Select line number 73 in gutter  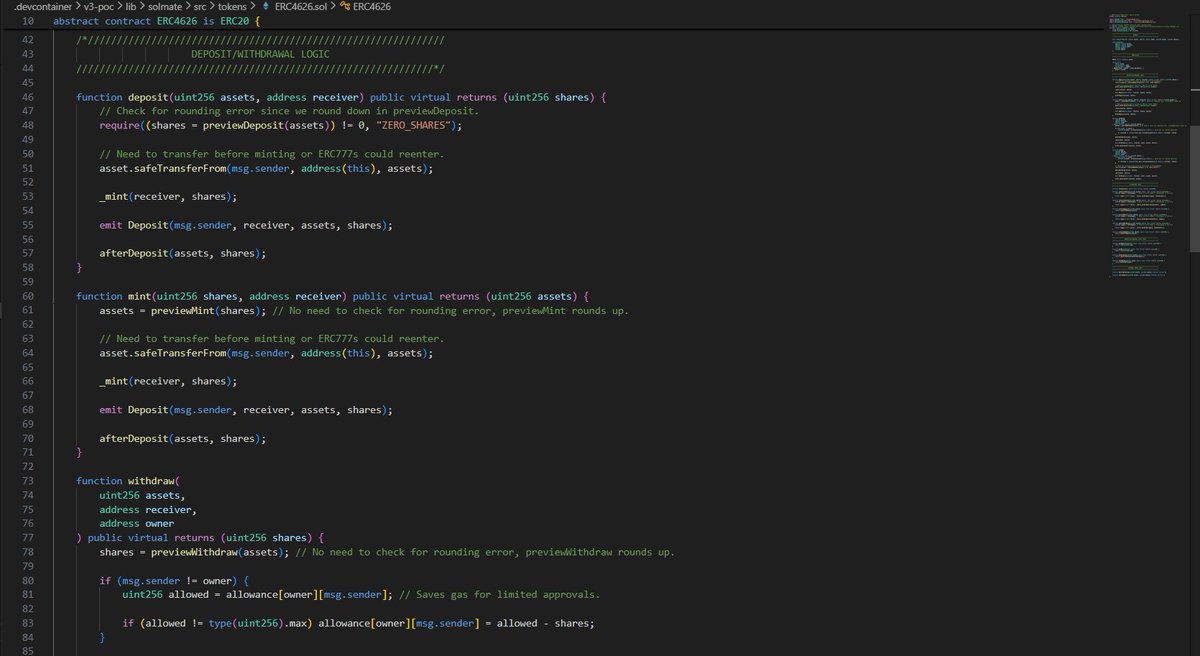28,481
